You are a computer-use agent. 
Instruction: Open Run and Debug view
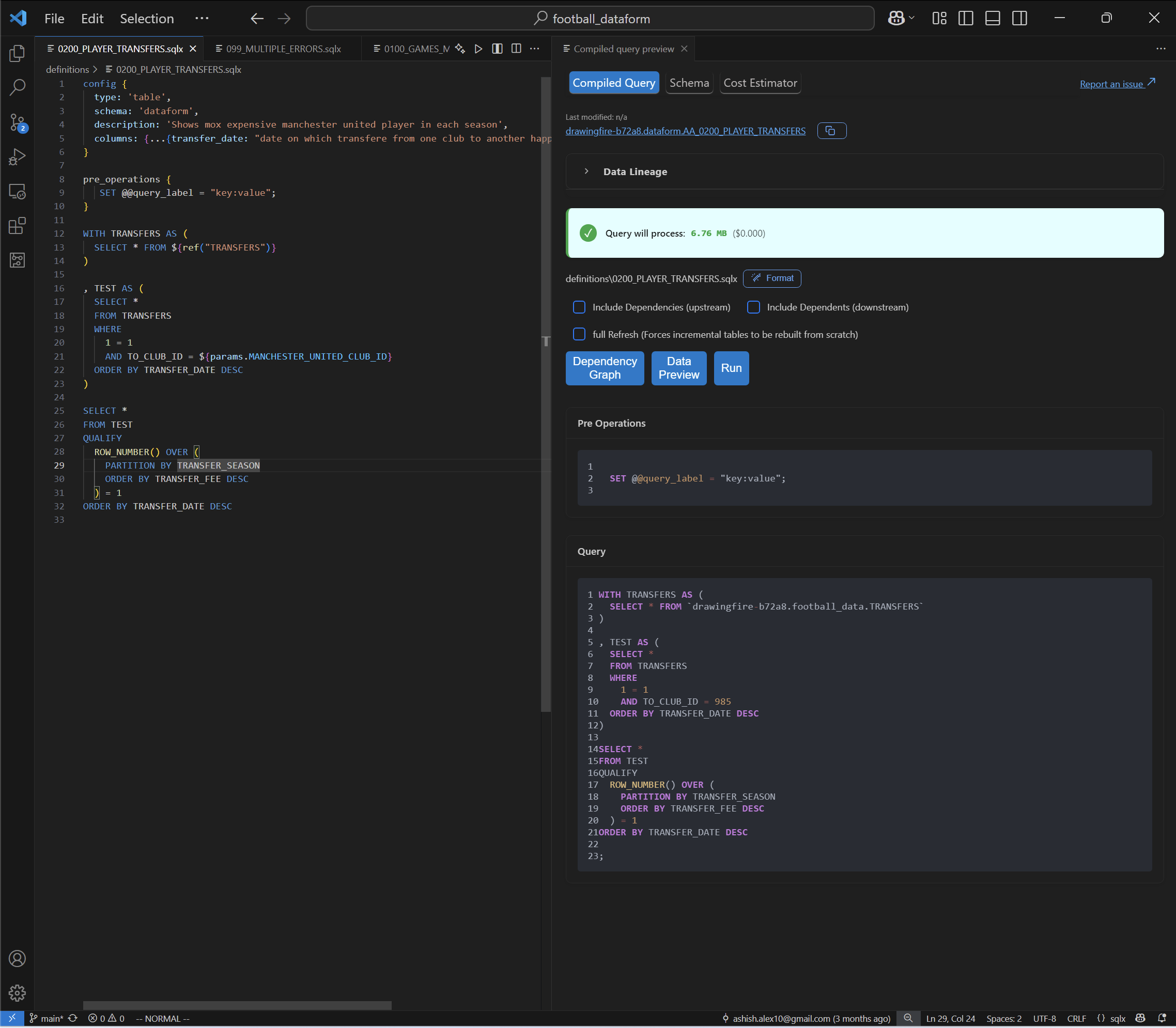click(x=17, y=157)
